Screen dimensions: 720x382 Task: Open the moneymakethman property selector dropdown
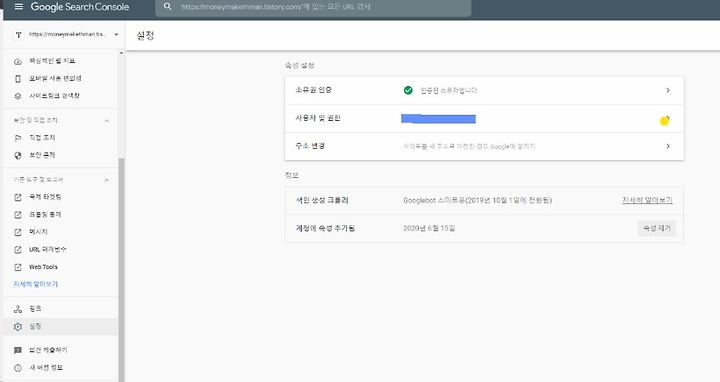68,34
